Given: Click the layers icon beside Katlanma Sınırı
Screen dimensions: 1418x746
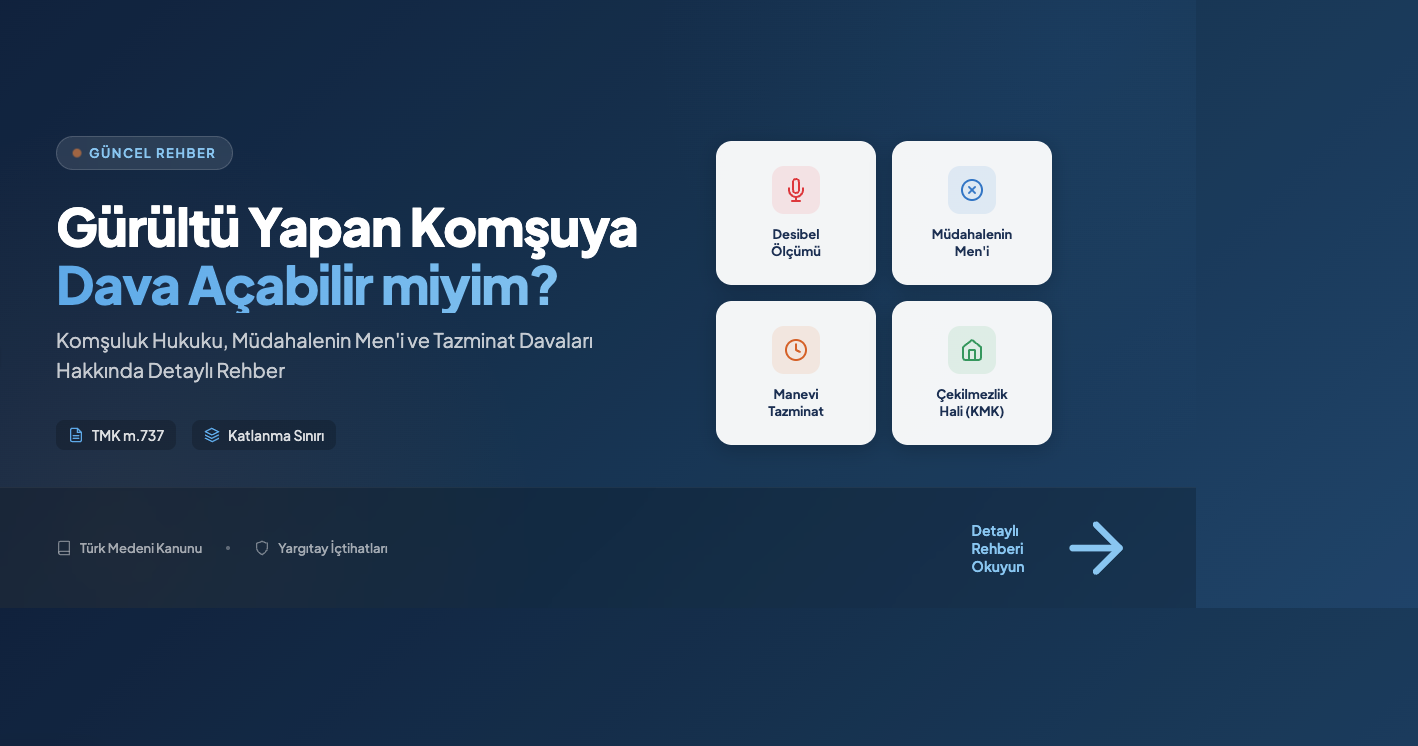Looking at the screenshot, I should (212, 435).
